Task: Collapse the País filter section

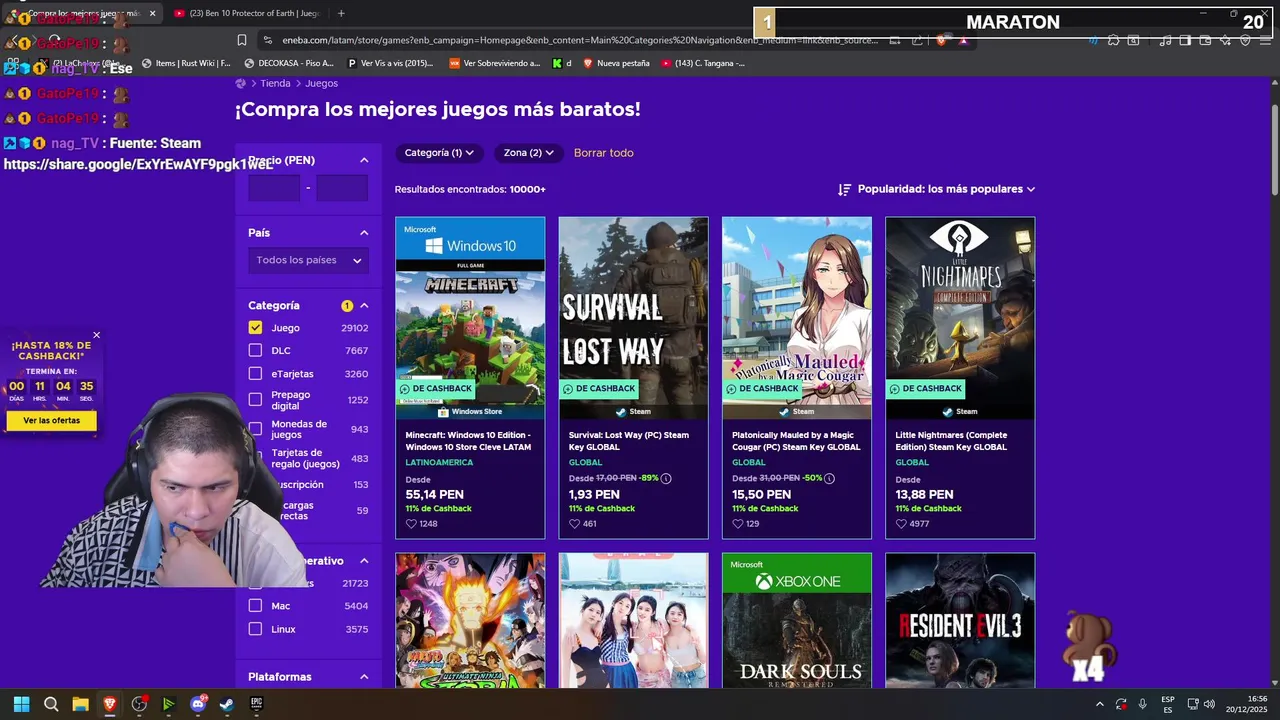Action: coord(364,233)
